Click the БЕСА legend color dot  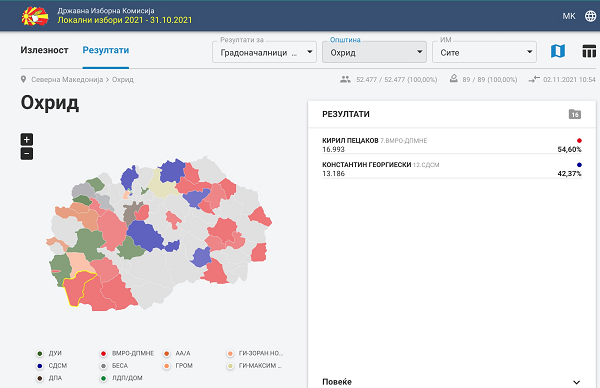[x=103, y=366]
